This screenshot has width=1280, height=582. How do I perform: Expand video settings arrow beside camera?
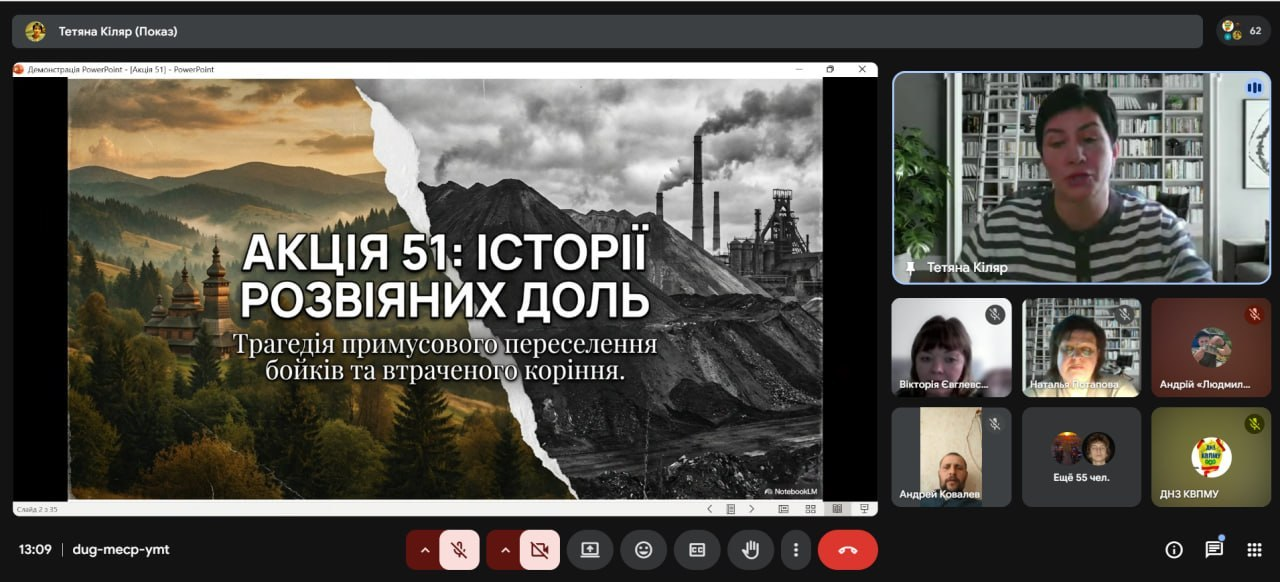click(x=505, y=550)
